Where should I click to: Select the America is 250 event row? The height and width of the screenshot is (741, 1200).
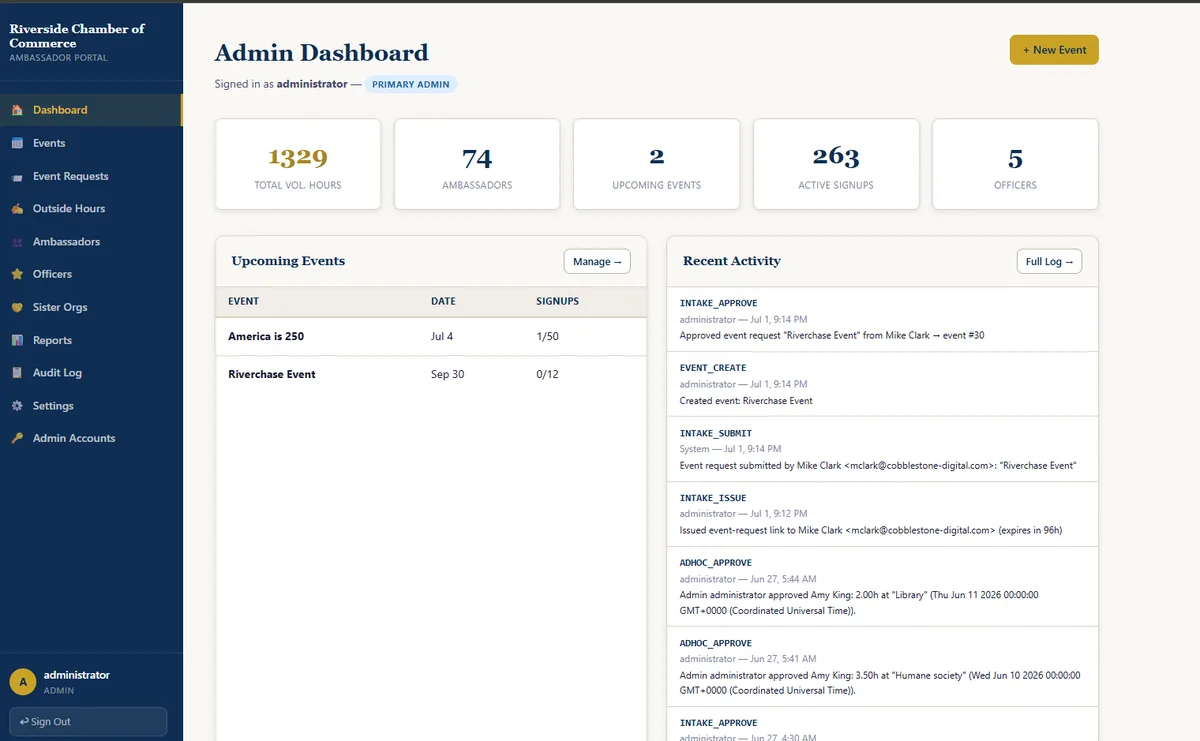tap(431, 337)
